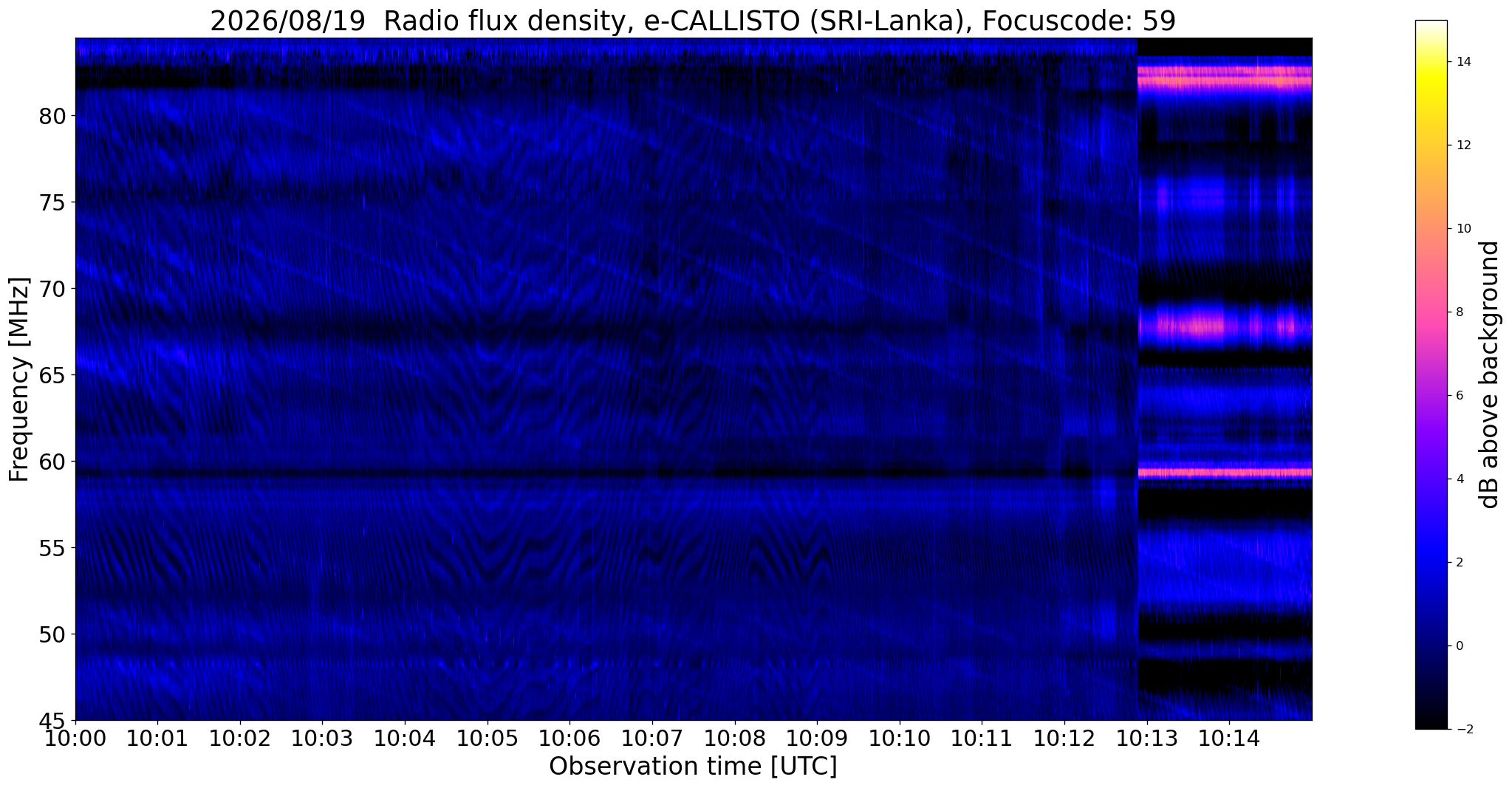This screenshot has width=1512, height=788.
Task: Click the bright pink band near 59 MHz
Action: [1225, 472]
